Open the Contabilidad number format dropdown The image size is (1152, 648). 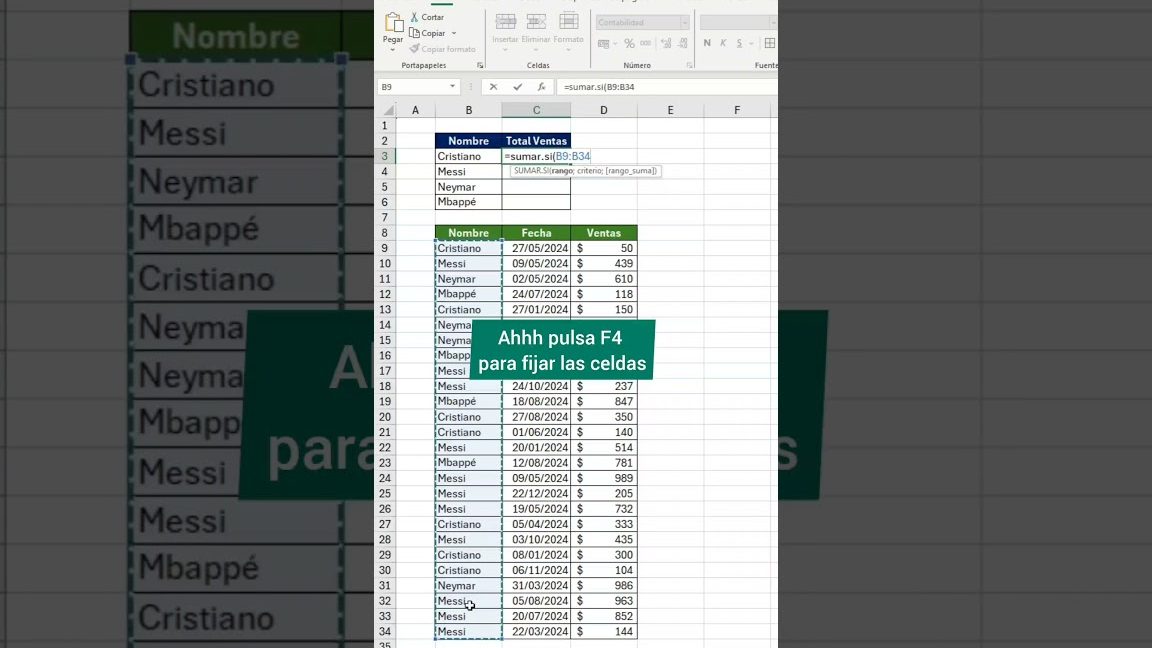(x=684, y=23)
